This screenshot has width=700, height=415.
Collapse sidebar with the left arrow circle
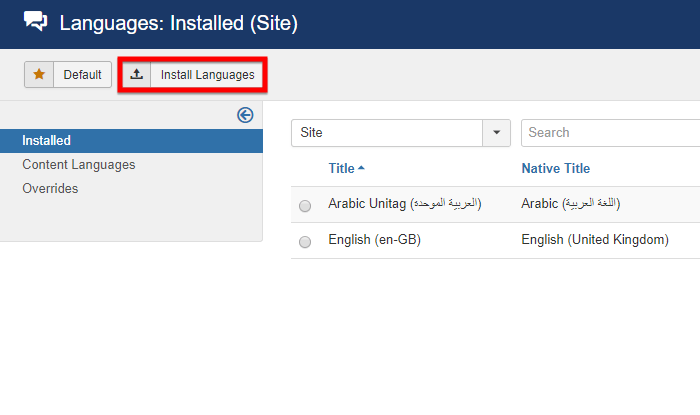(245, 115)
